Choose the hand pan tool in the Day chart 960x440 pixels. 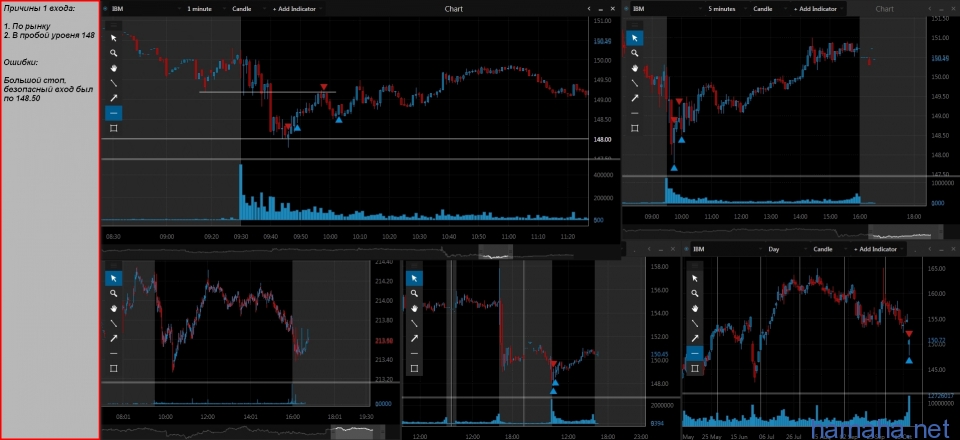[x=695, y=308]
